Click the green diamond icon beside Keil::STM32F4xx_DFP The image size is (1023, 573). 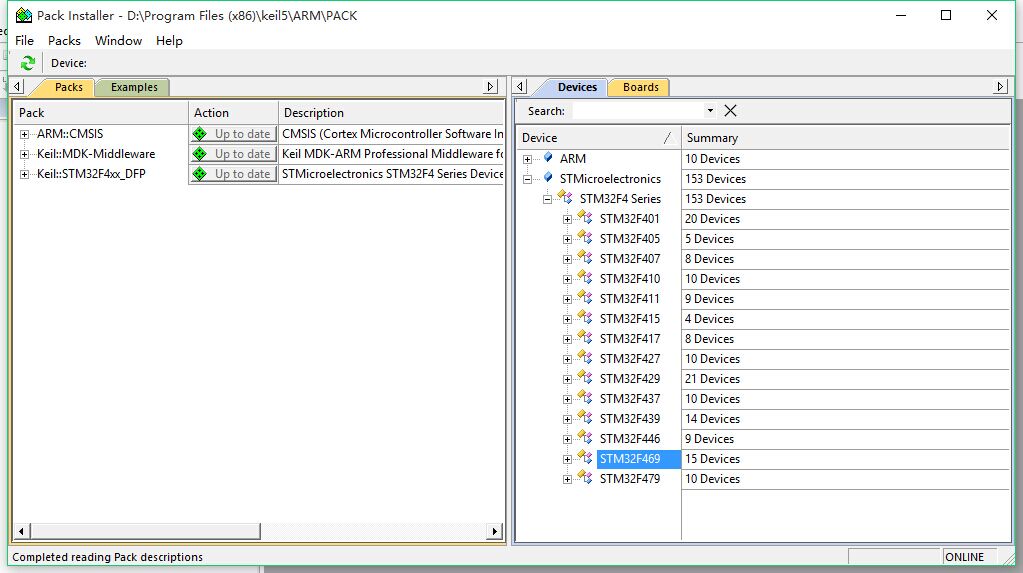pos(200,174)
